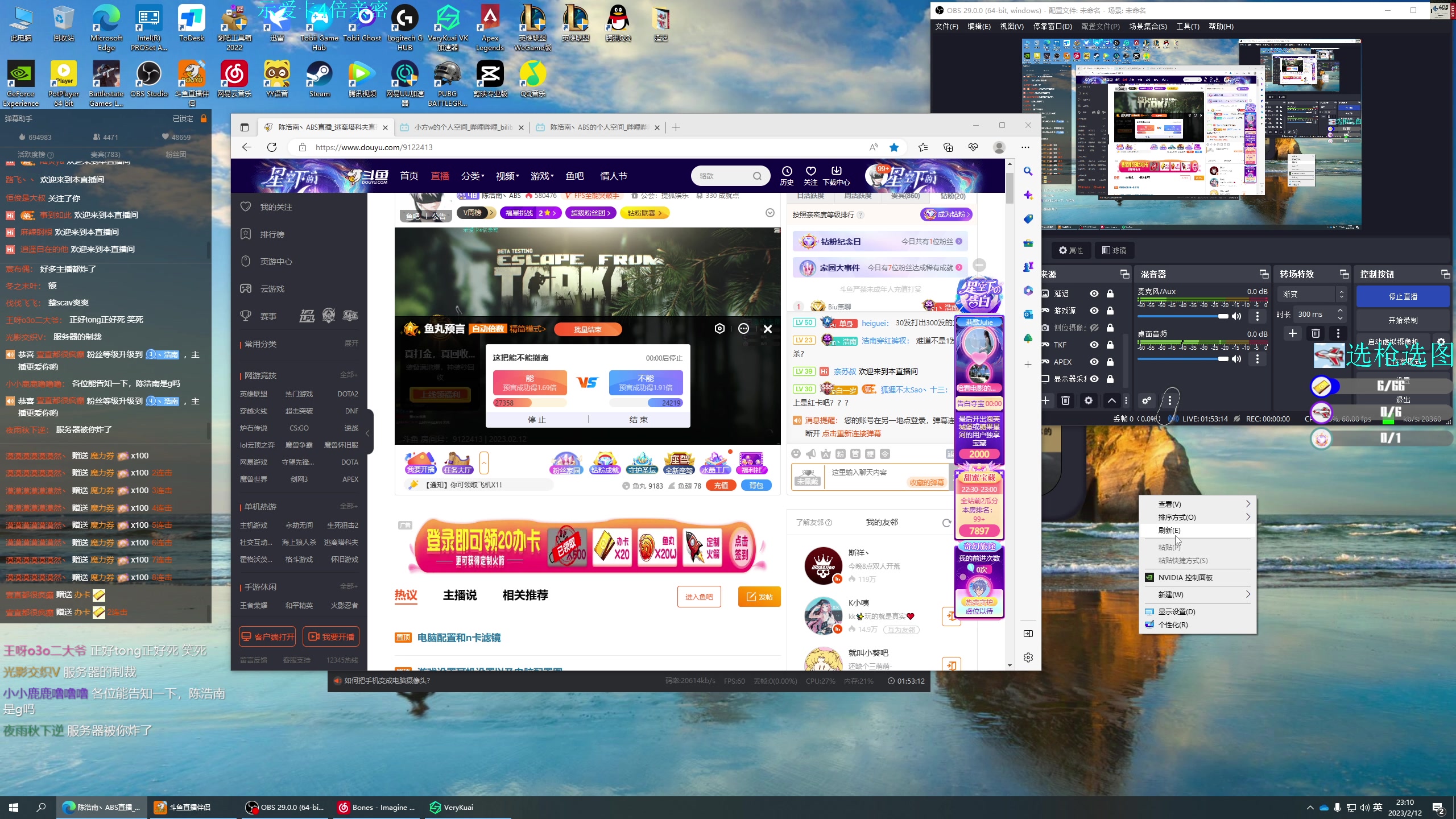Remove selected source with OBS sources trash icon
The height and width of the screenshot is (819, 1456).
click(1066, 400)
